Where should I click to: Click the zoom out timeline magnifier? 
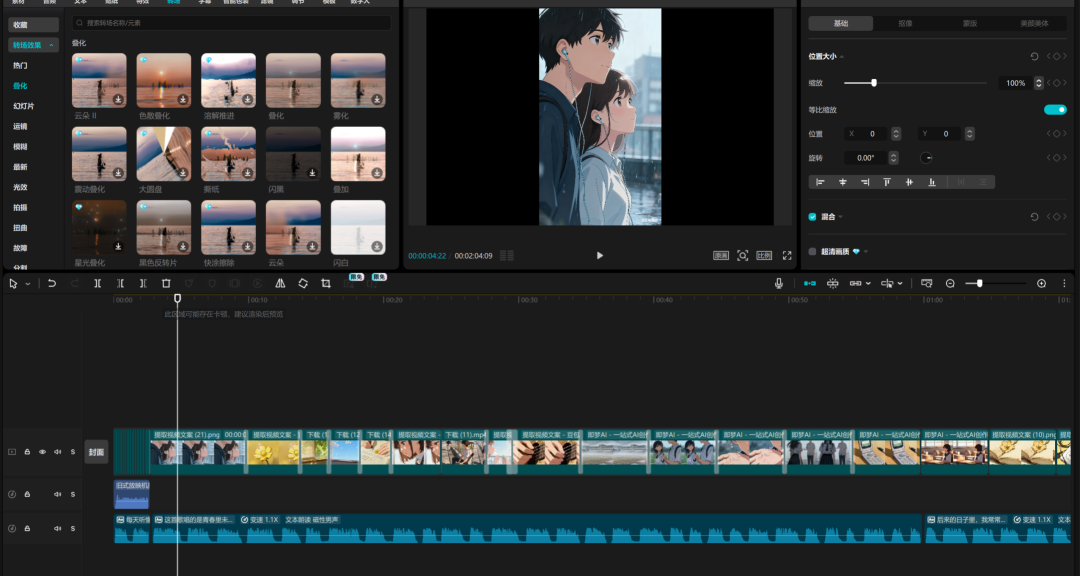[x=951, y=283]
